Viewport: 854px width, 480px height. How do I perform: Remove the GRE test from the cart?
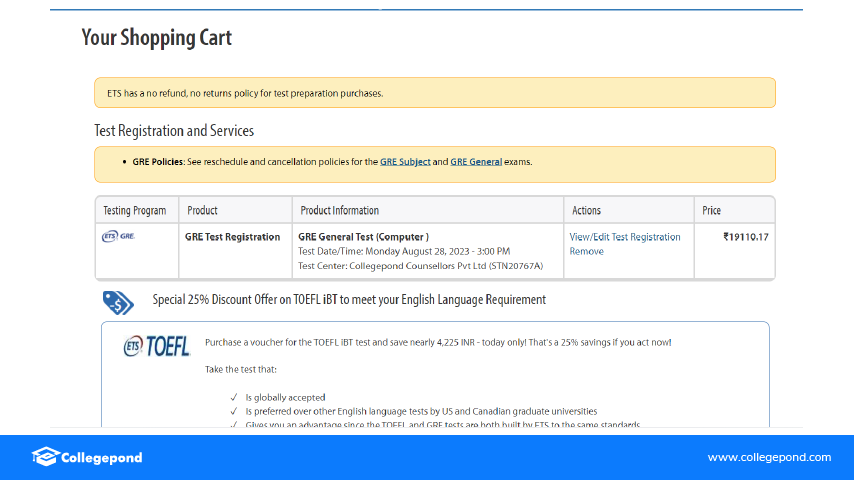tap(586, 251)
